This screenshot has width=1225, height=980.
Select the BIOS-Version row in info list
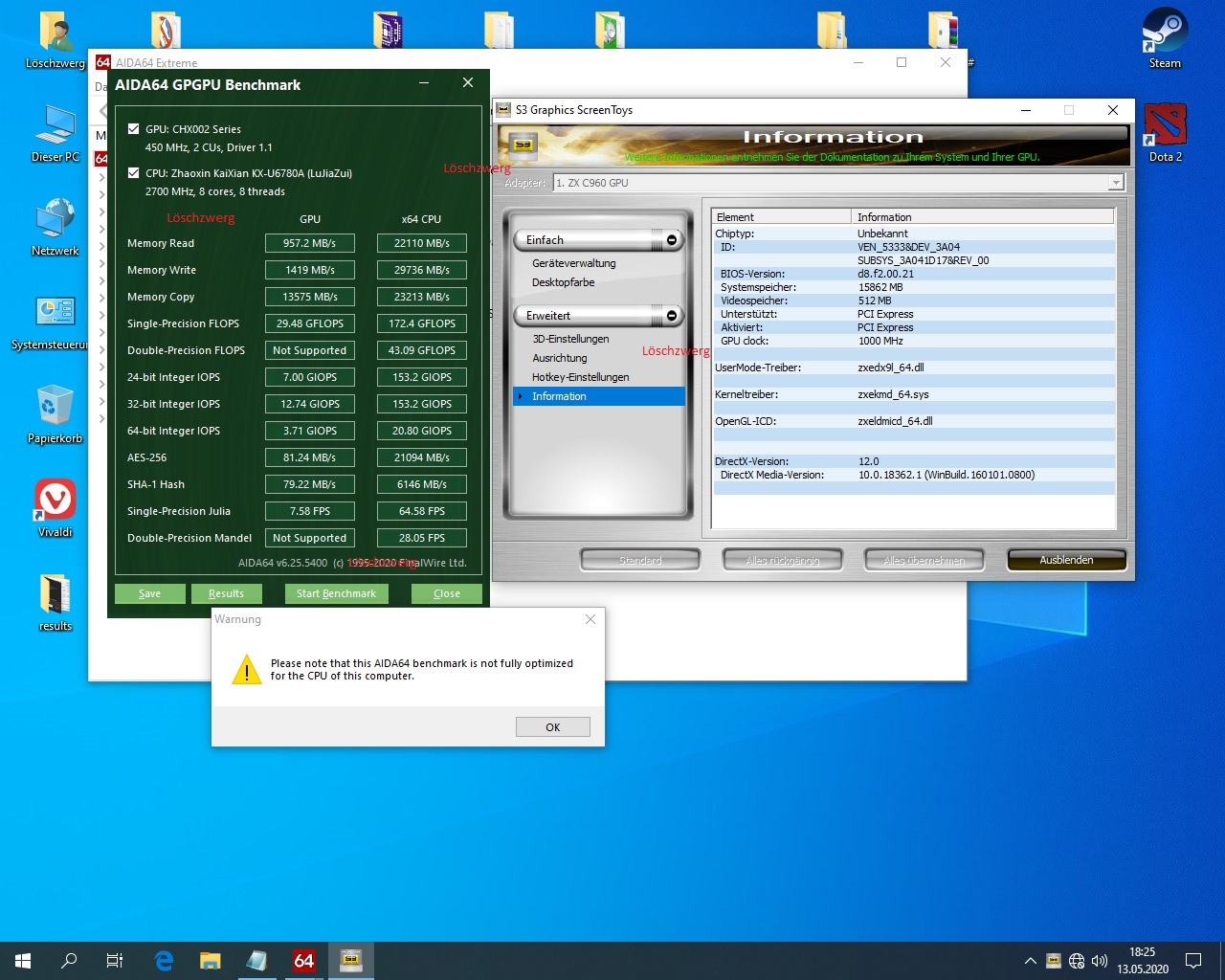tap(914, 274)
